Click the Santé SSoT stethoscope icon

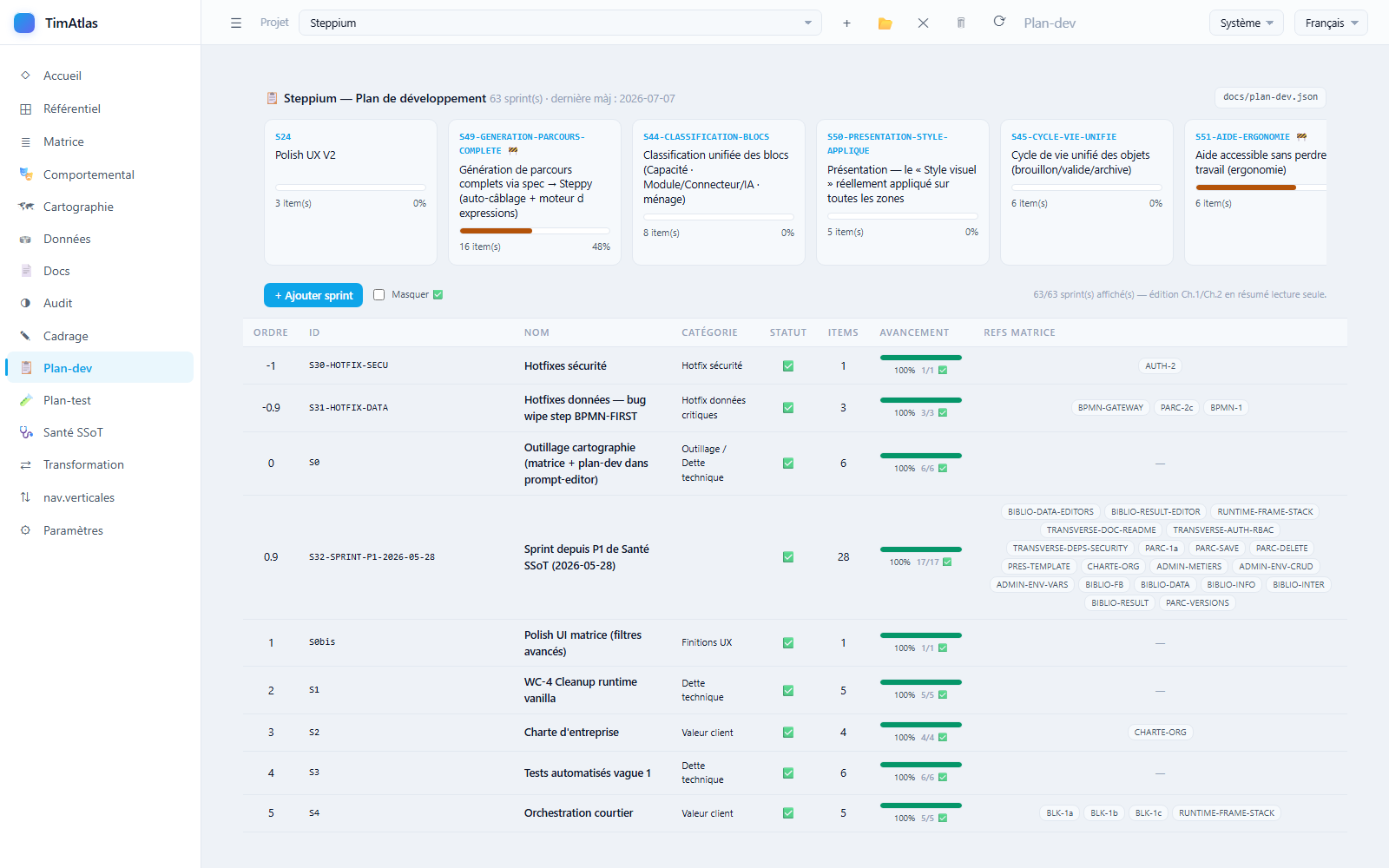tap(26, 432)
